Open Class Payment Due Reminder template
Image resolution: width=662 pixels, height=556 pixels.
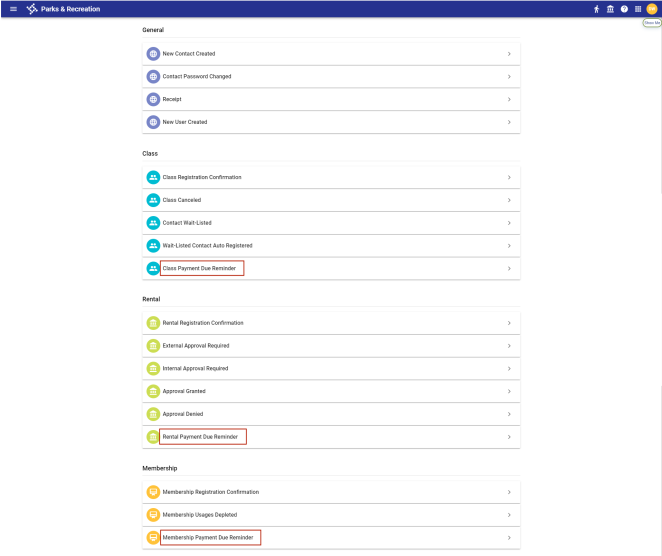click(200, 268)
